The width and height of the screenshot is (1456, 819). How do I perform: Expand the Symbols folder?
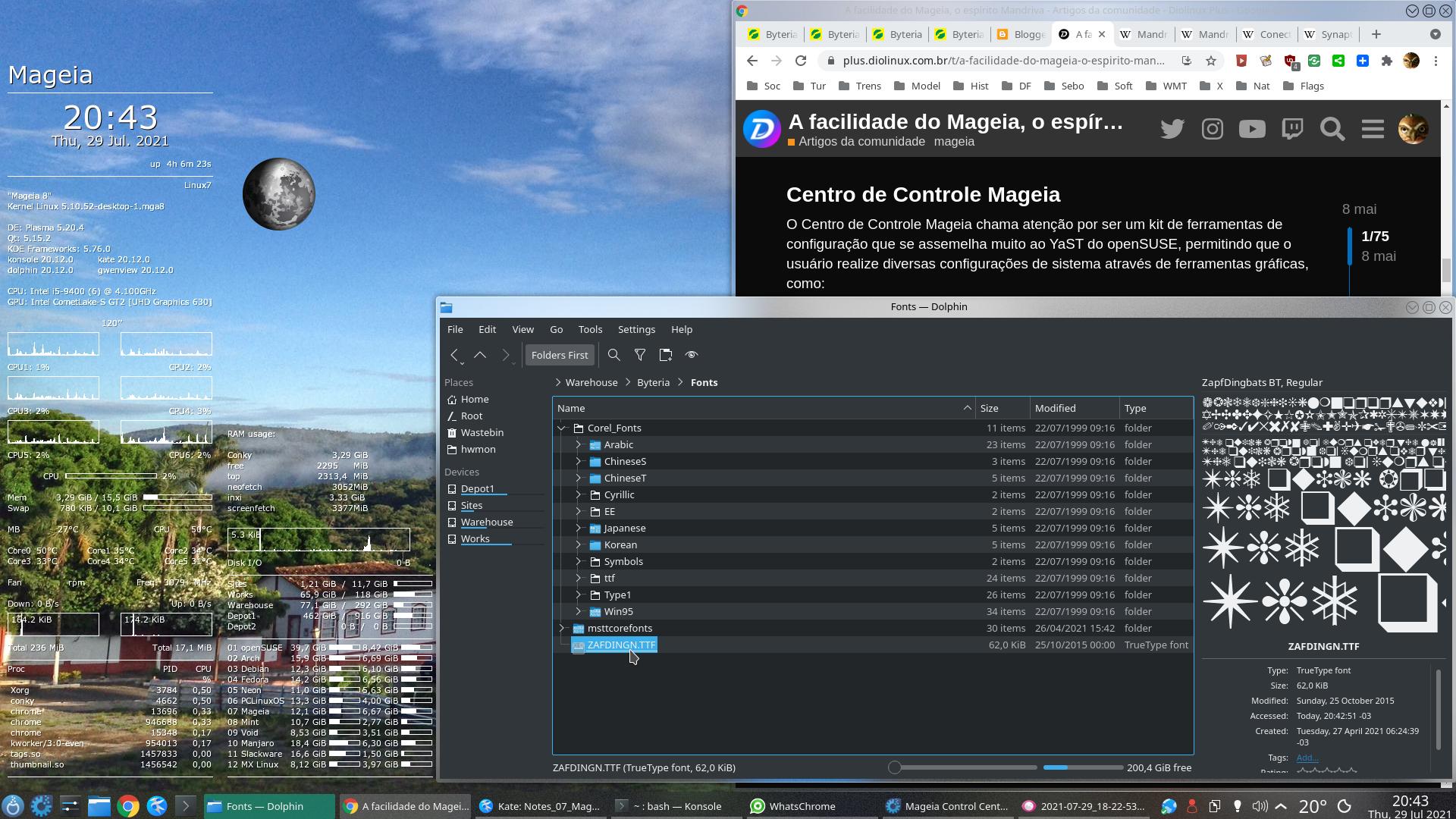(579, 562)
